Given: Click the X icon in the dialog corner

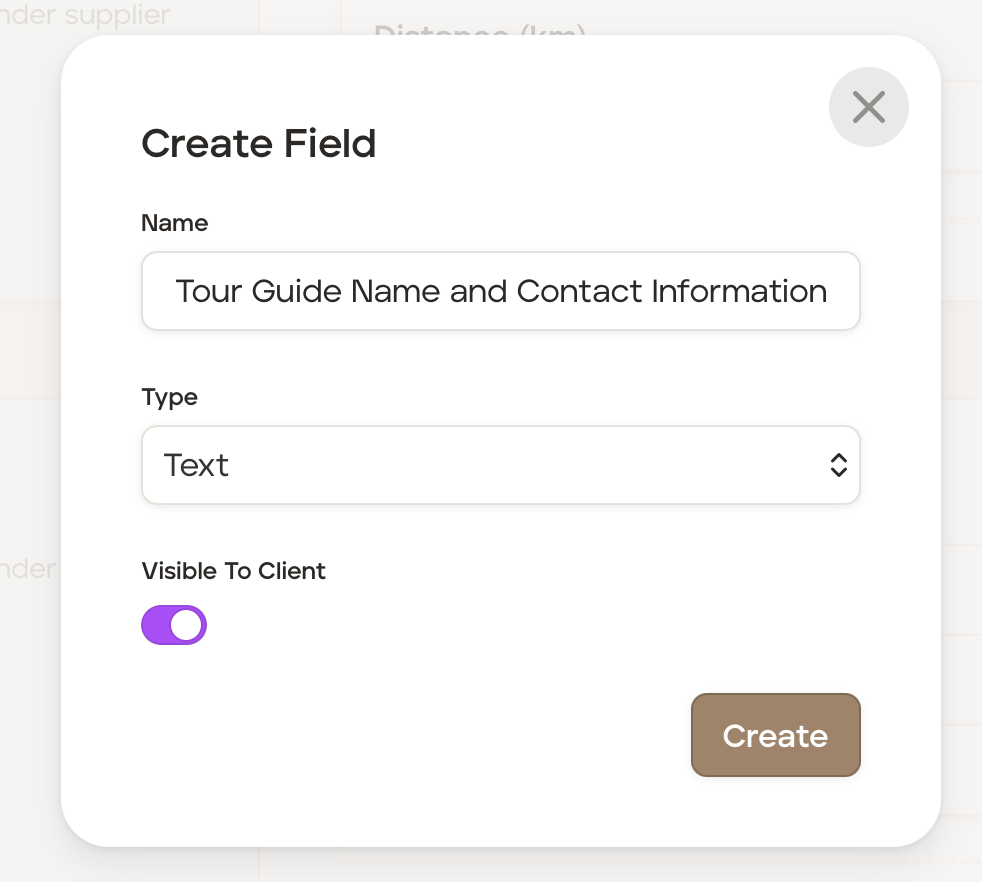Looking at the screenshot, I should pyautogui.click(x=868, y=107).
